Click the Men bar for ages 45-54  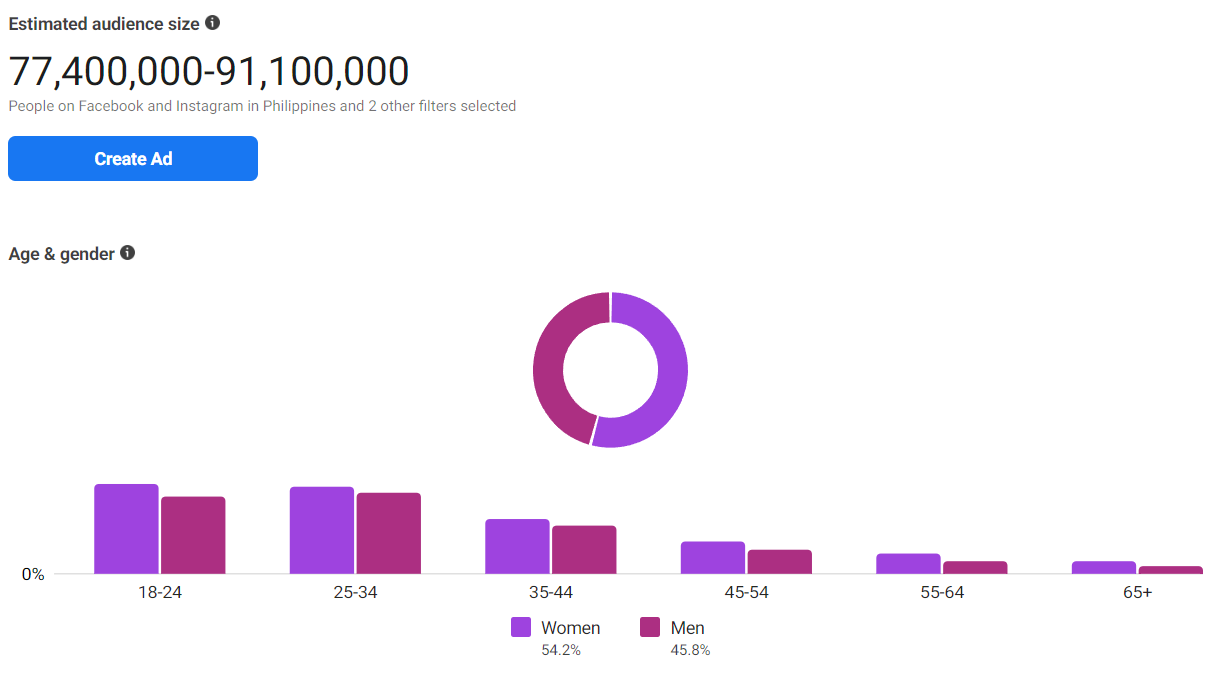click(x=780, y=562)
